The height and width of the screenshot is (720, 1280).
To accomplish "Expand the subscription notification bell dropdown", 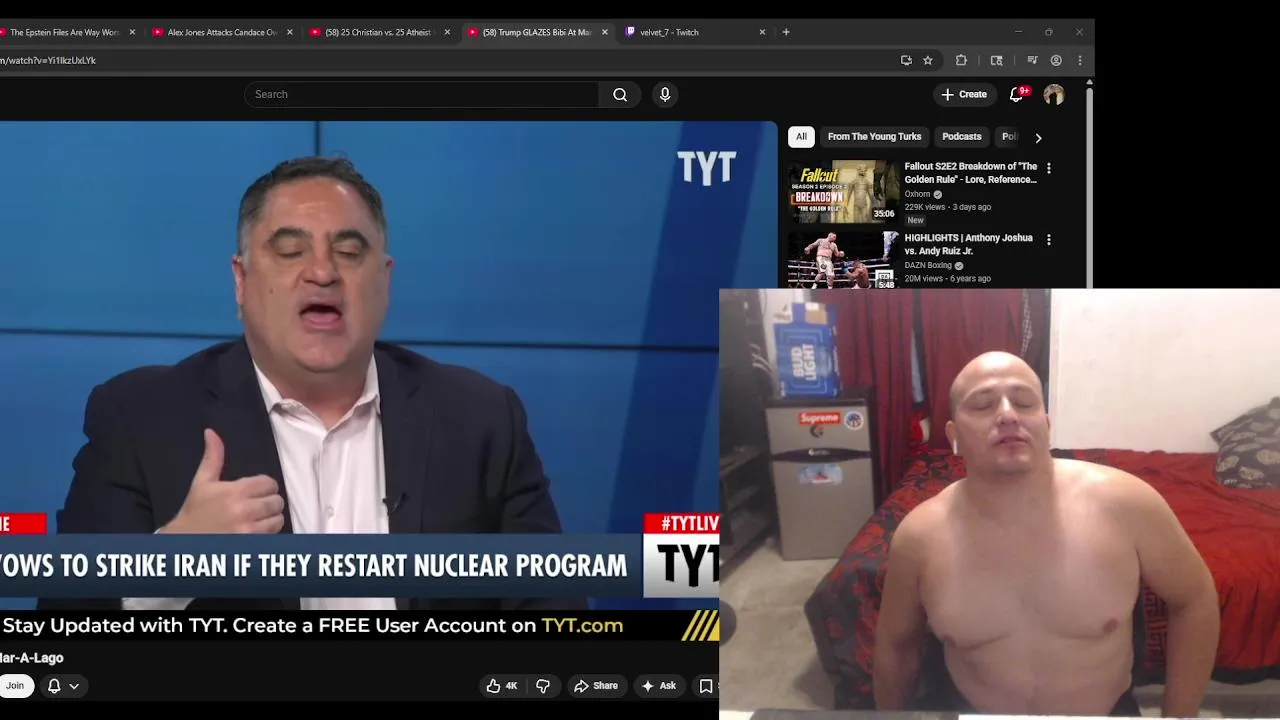I will coord(63,686).
